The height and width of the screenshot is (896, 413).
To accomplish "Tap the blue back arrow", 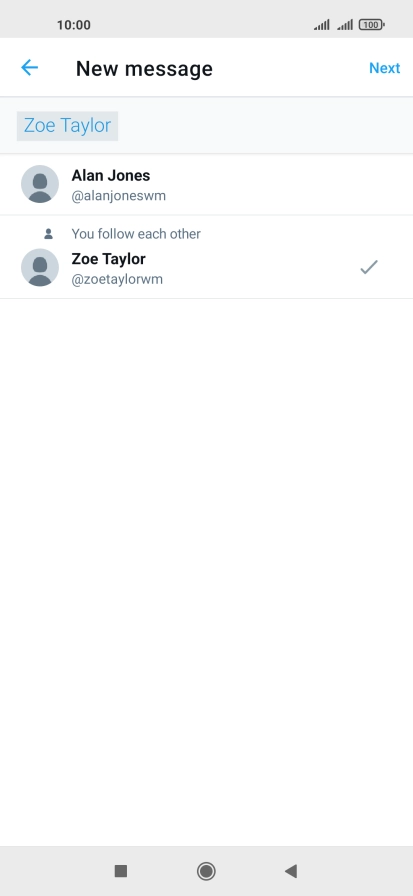I will coord(29,67).
